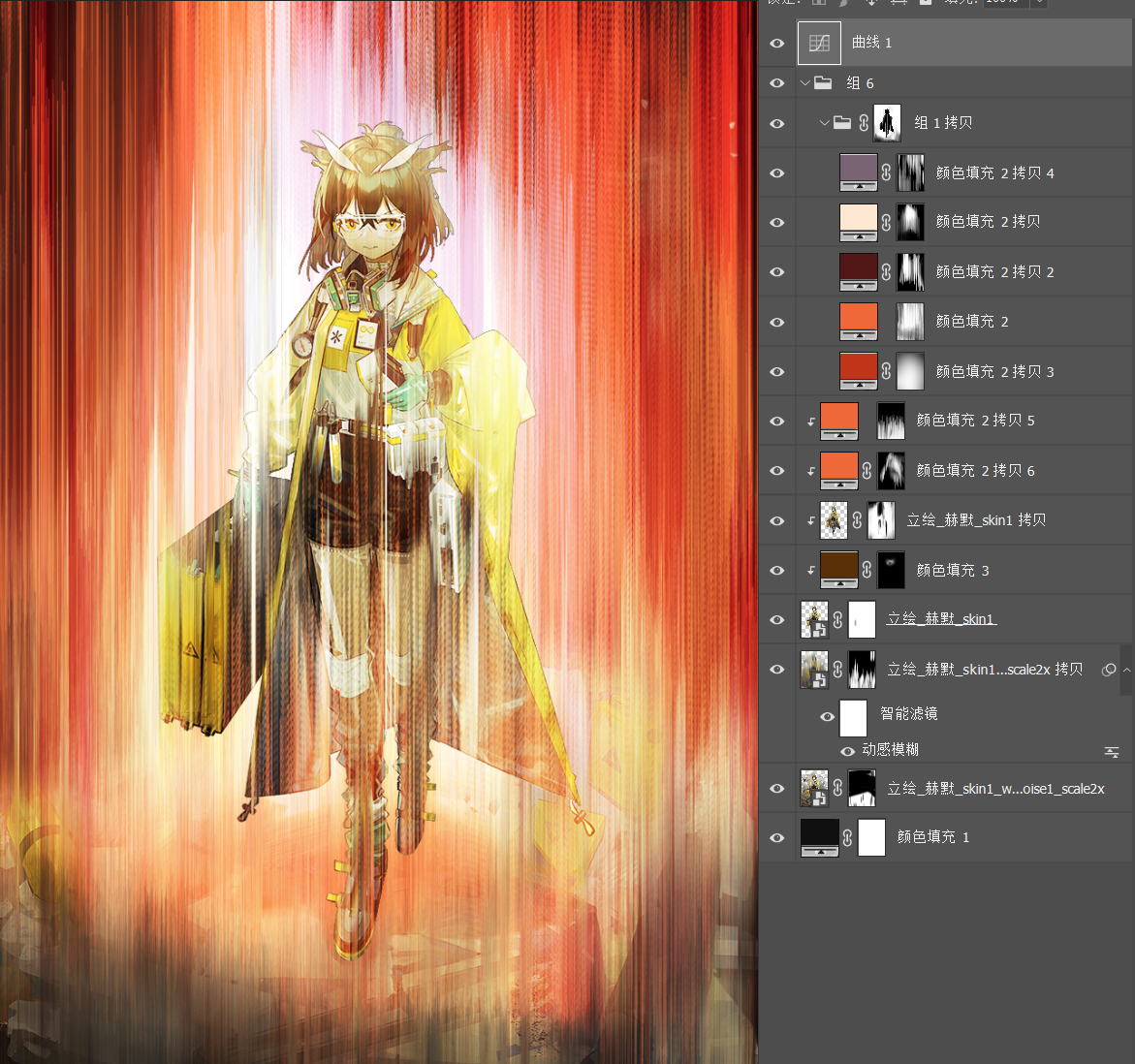Click the chain link icon on 组 1 拷贝

tap(864, 123)
